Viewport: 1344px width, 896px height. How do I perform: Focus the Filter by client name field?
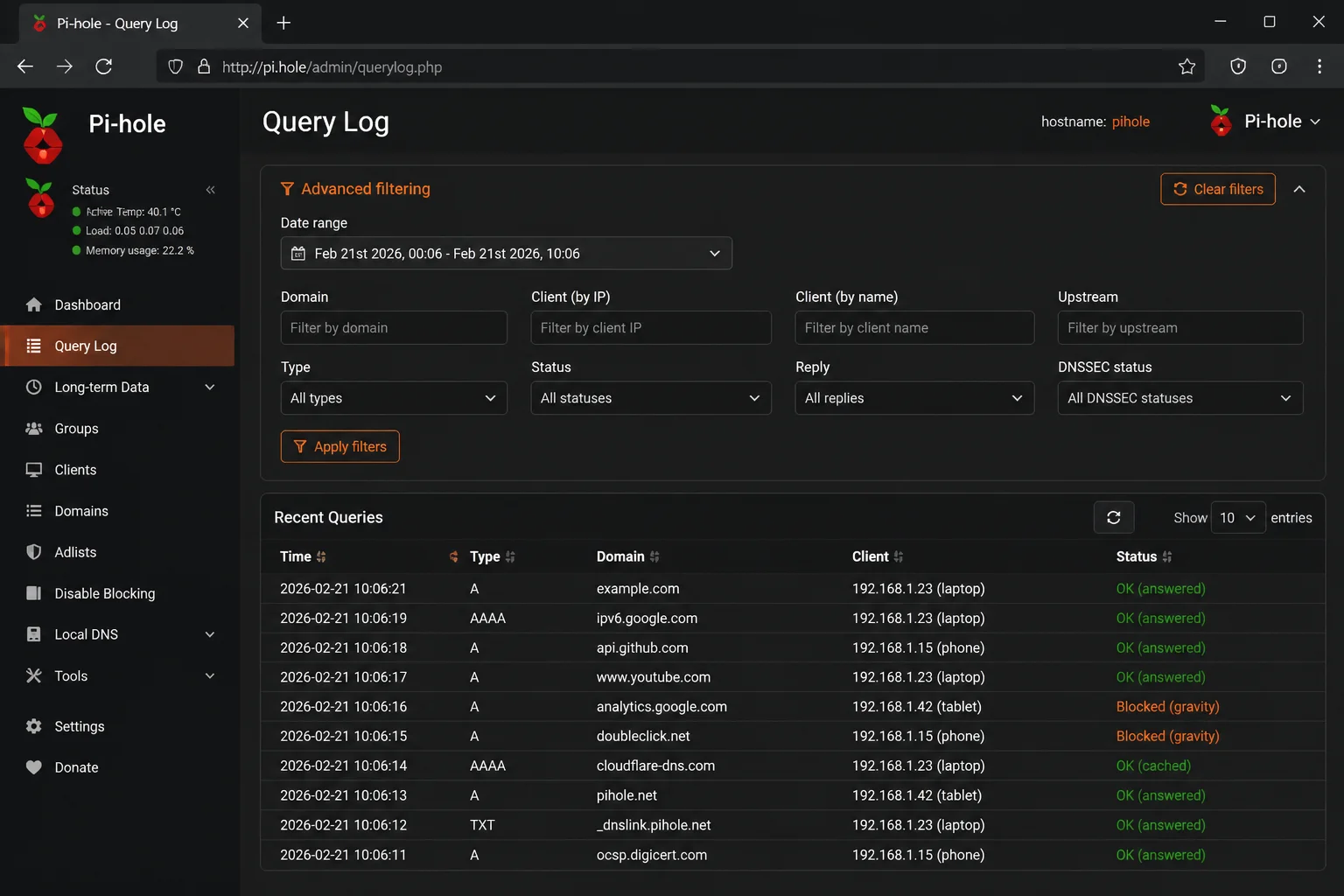[914, 327]
